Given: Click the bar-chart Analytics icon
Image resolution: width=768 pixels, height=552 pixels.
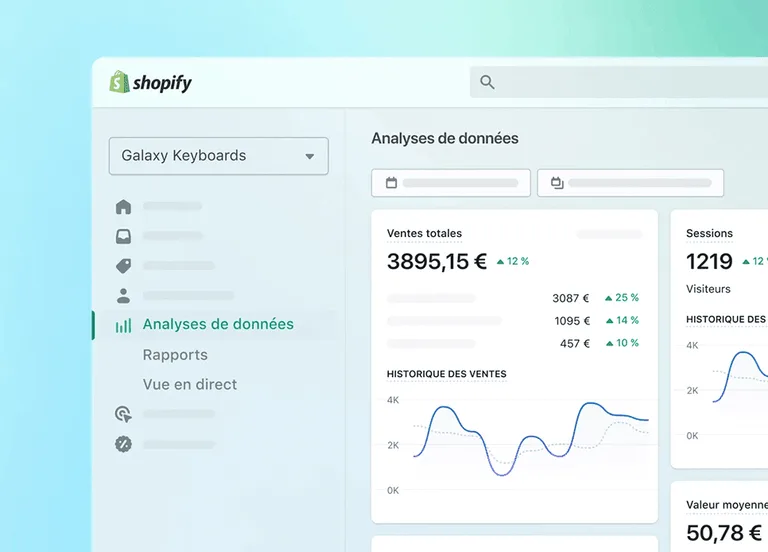Looking at the screenshot, I should 123,326.
